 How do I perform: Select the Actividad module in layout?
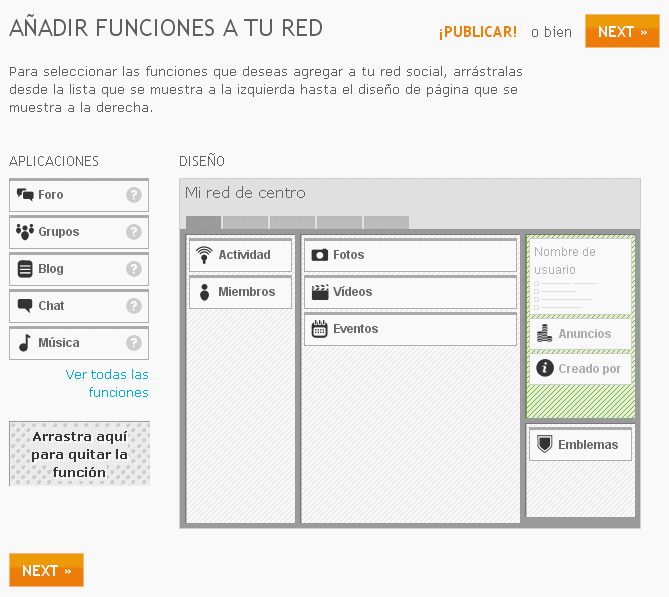(x=240, y=255)
